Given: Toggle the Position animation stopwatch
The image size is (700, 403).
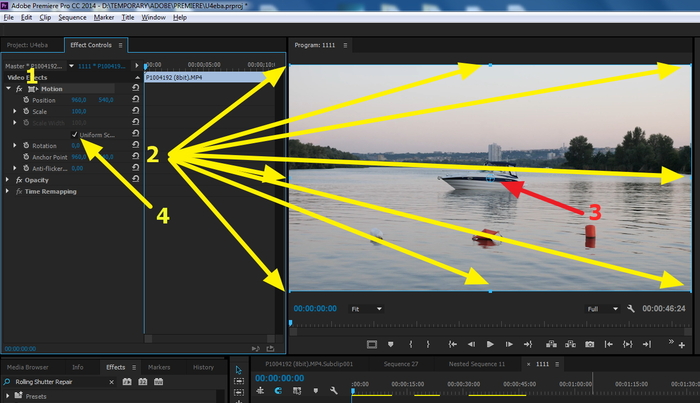Looking at the screenshot, I should click(x=24, y=100).
